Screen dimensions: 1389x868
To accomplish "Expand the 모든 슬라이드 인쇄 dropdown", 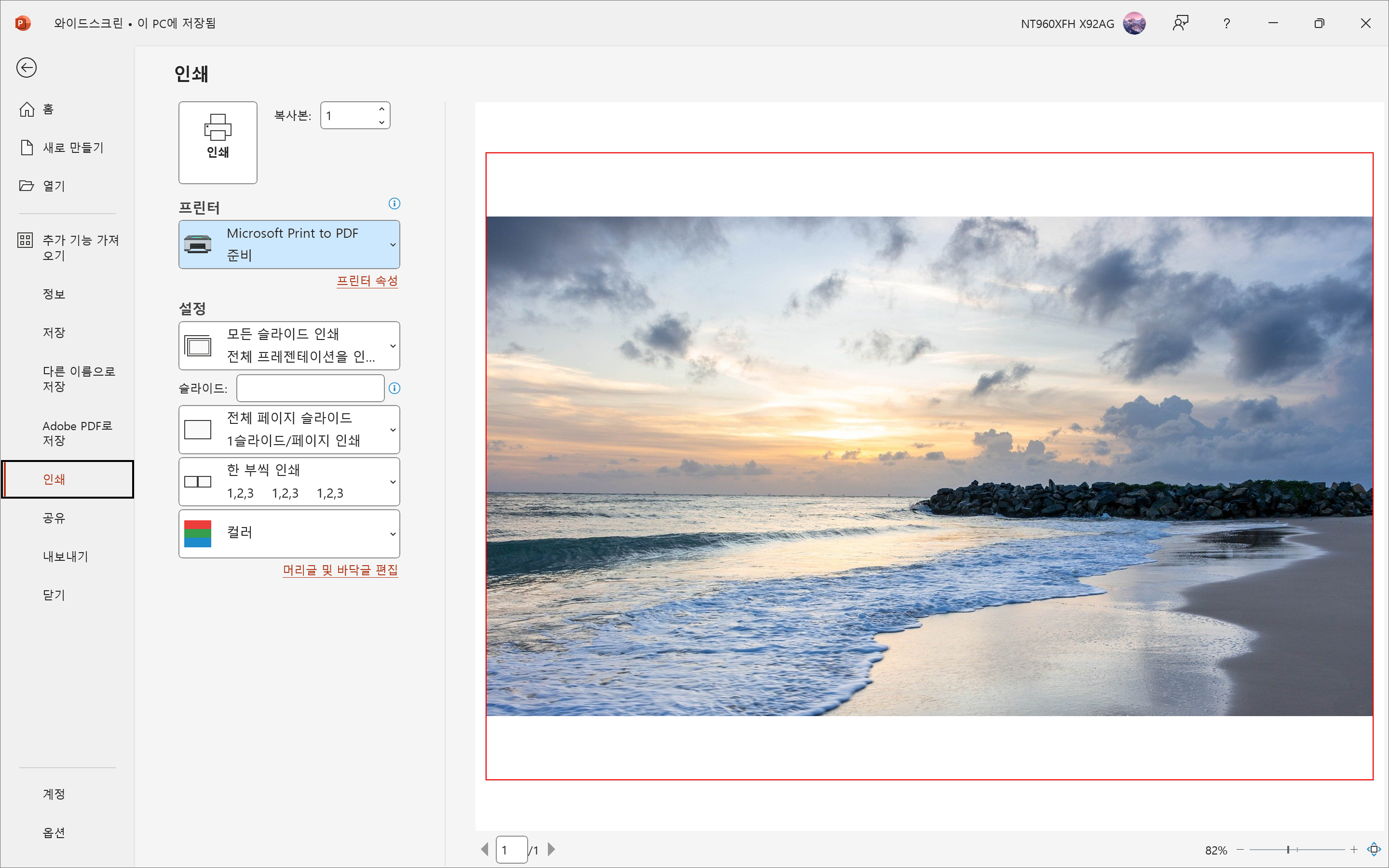I will (x=289, y=346).
